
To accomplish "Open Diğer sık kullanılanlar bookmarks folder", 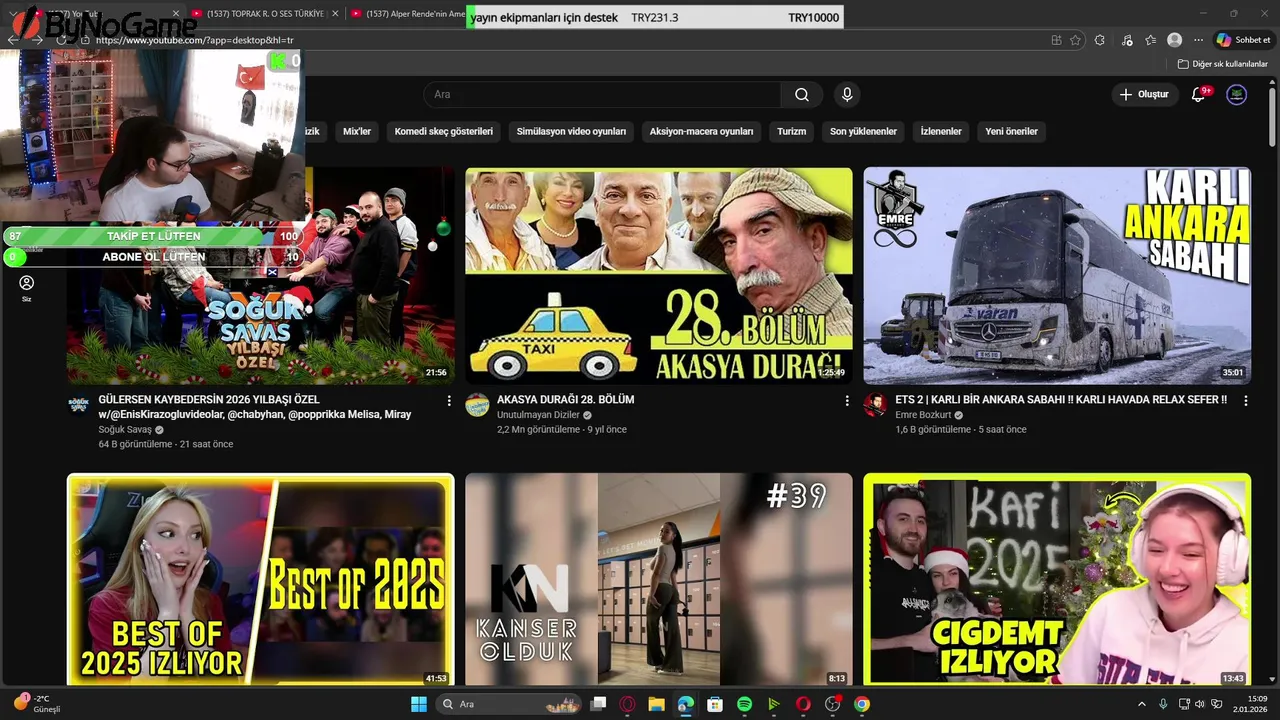I will point(1222,64).
